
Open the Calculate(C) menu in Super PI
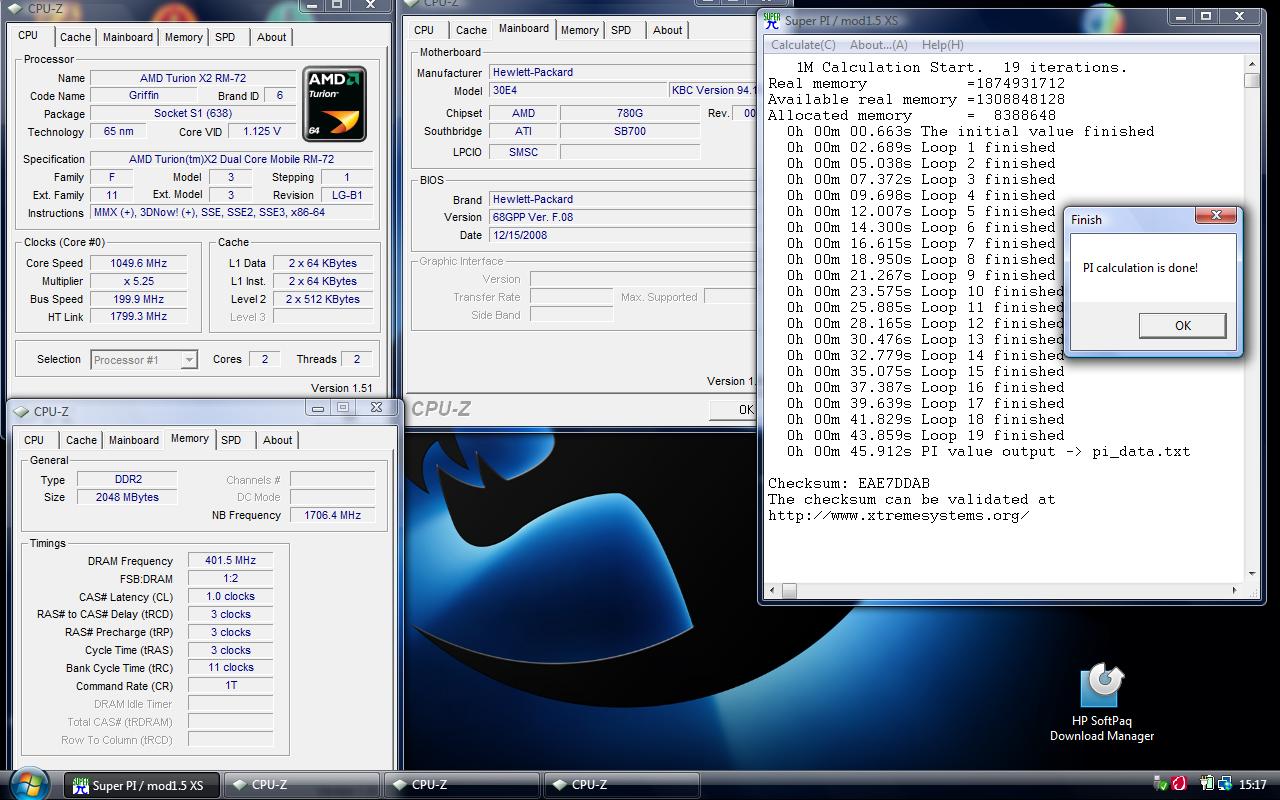(x=803, y=45)
